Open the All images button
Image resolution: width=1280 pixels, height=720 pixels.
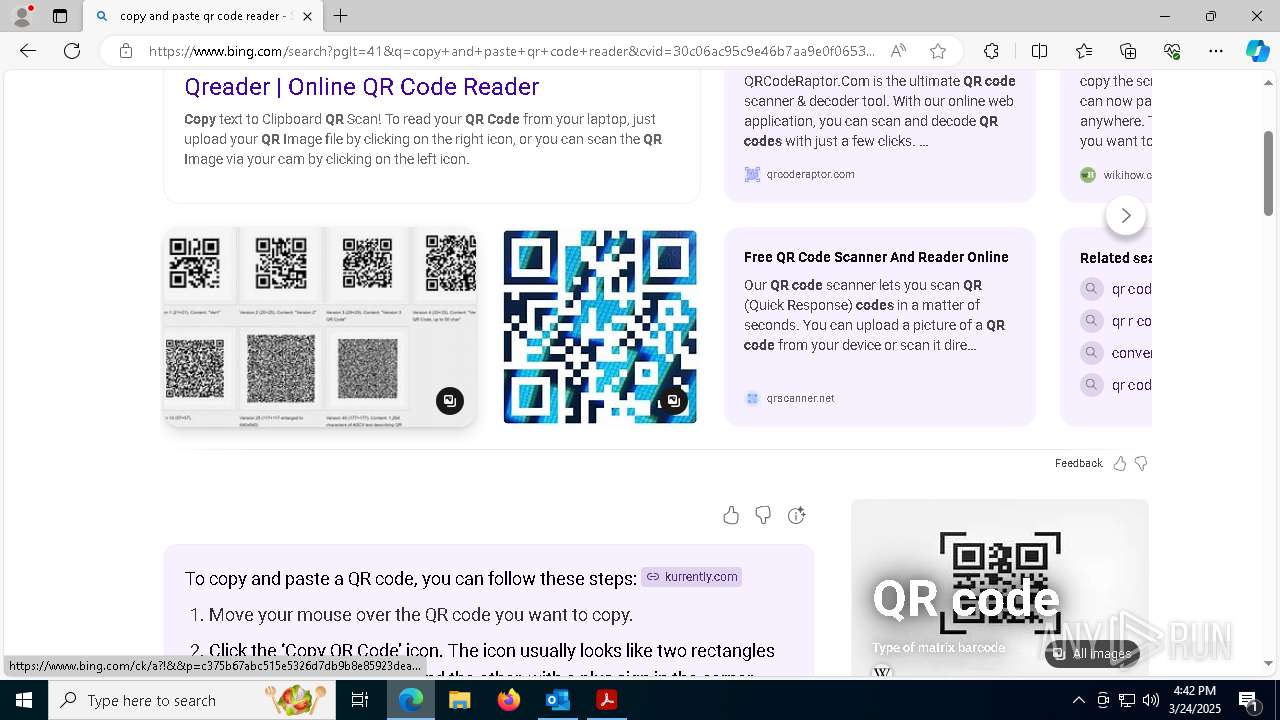1092,654
